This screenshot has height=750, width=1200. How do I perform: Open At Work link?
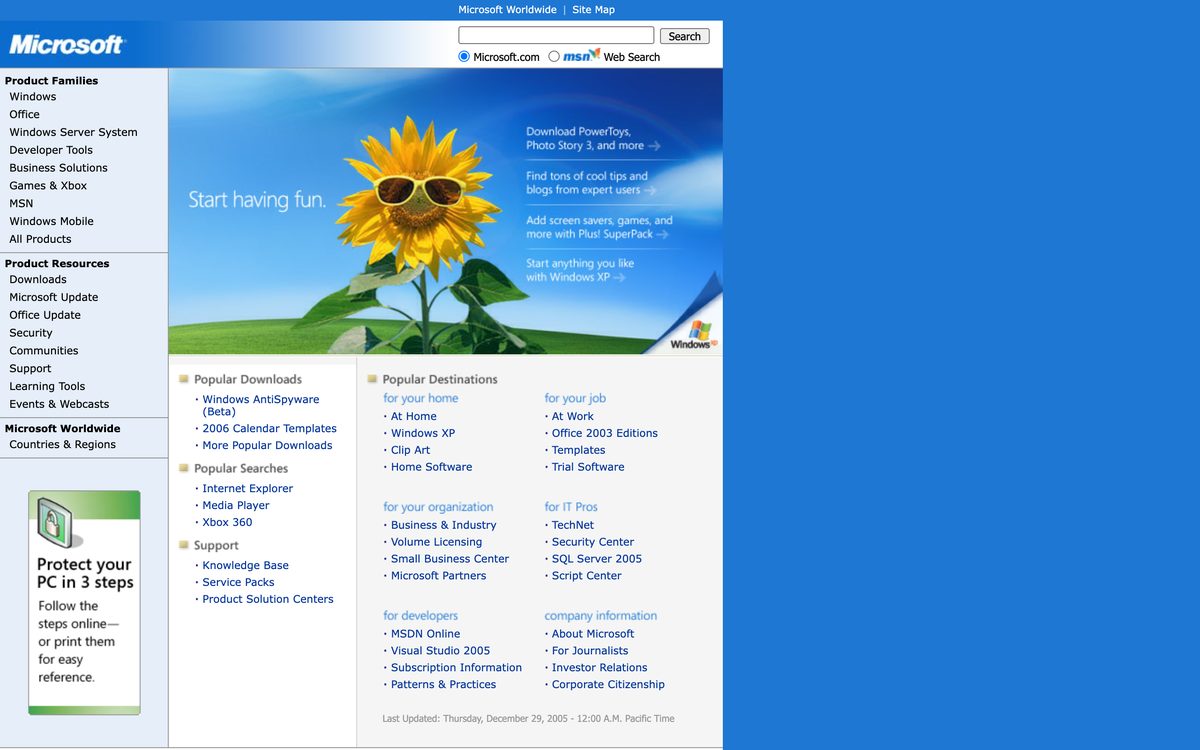tap(573, 417)
